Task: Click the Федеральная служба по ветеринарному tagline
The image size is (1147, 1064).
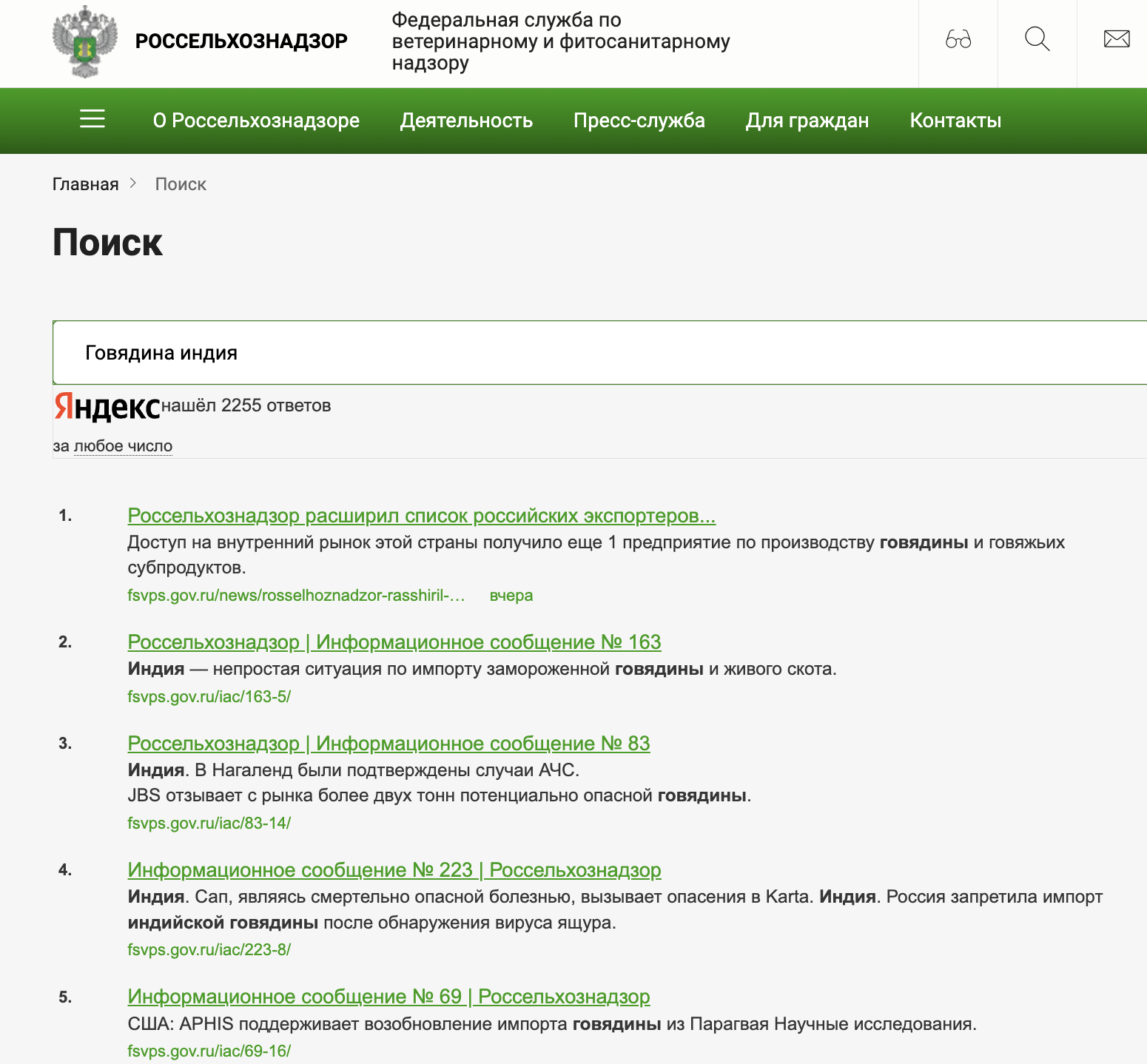Action: point(561,41)
